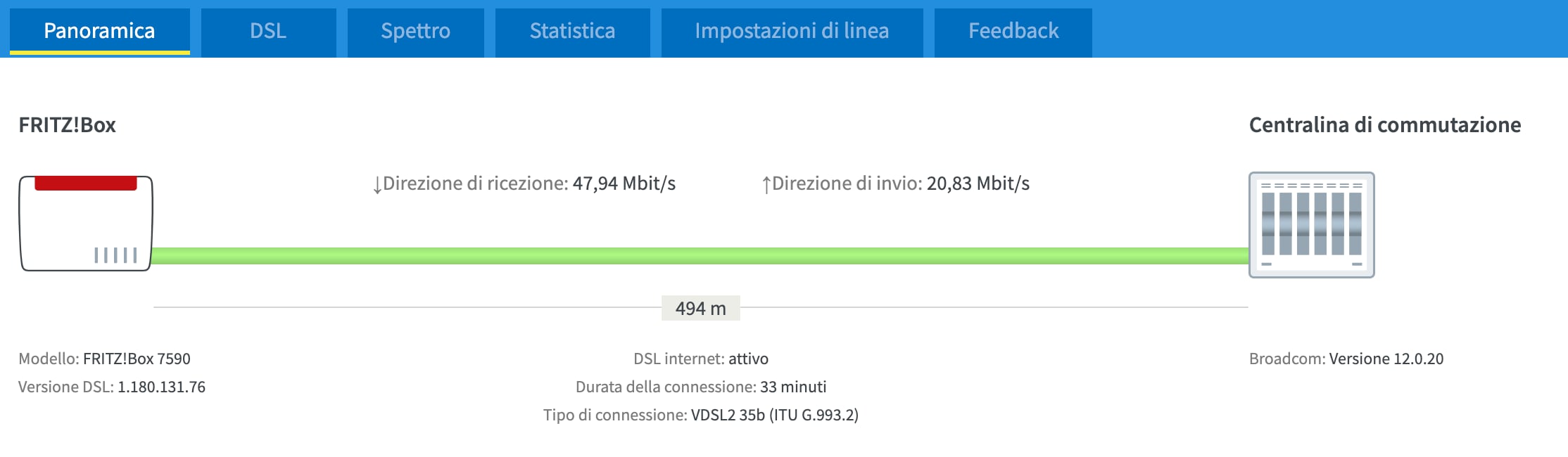Click the DSL version 1.180.131.76
Screen dimensions: 1568x457
(161, 387)
